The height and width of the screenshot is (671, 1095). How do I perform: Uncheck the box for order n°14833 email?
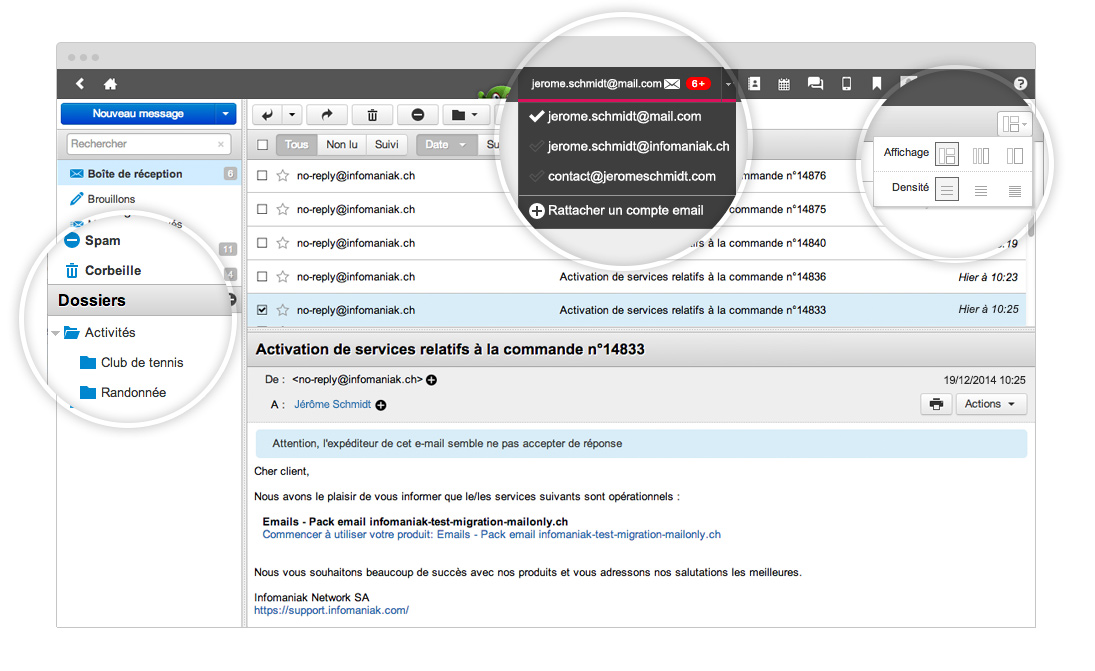pyautogui.click(x=262, y=309)
